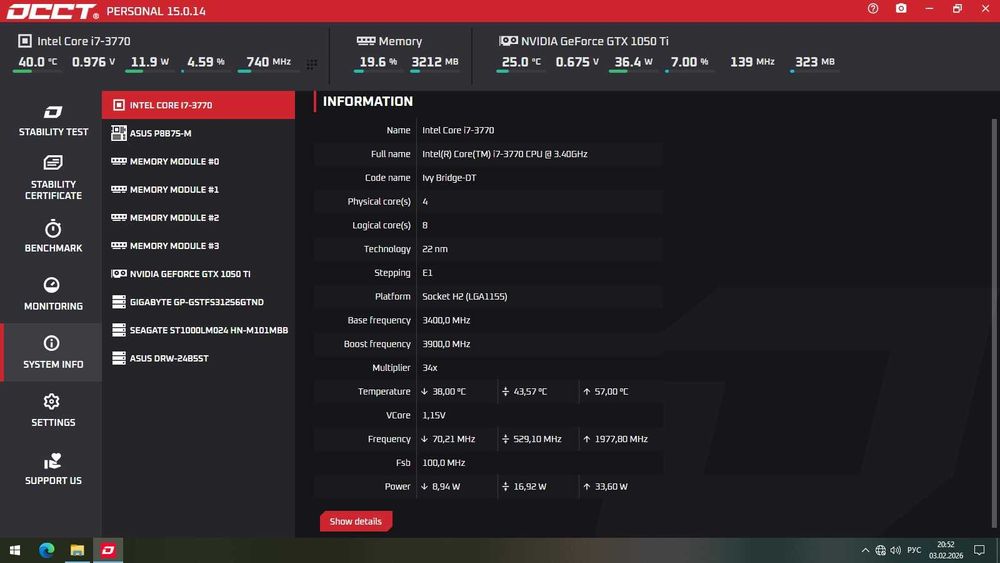Open the network globe tray icon

point(880,550)
